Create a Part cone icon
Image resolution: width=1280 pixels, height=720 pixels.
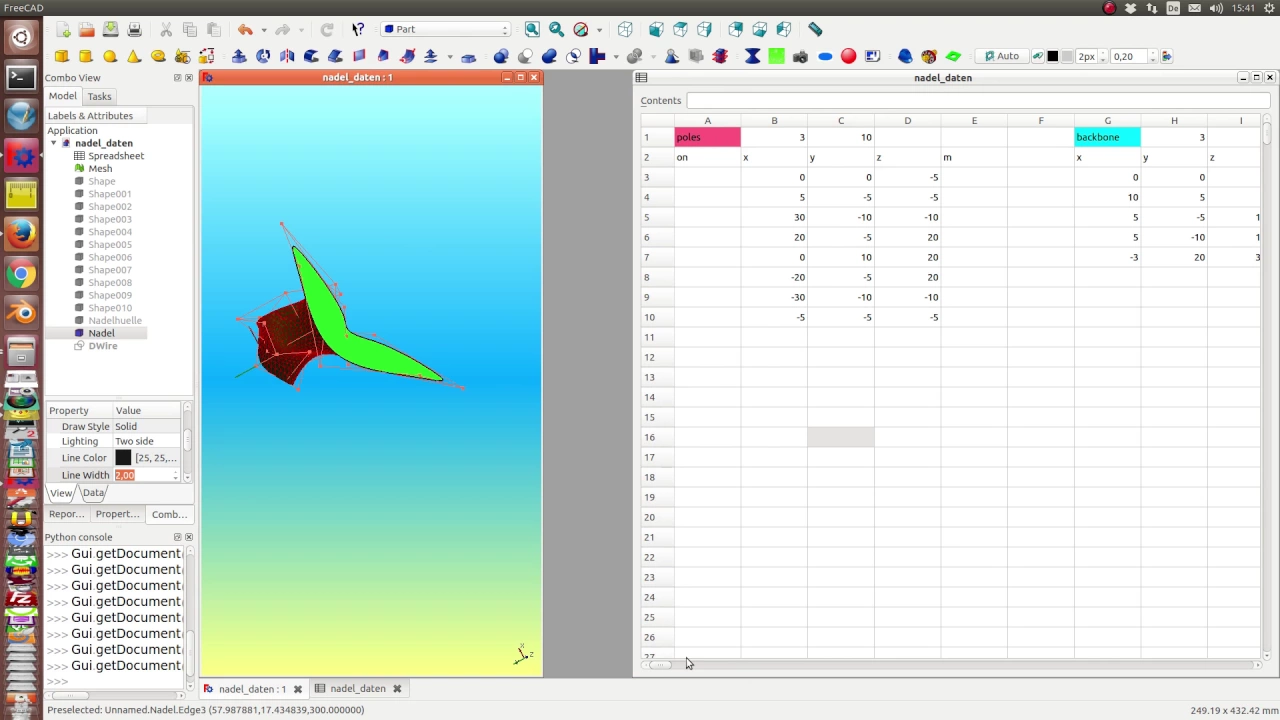click(134, 57)
